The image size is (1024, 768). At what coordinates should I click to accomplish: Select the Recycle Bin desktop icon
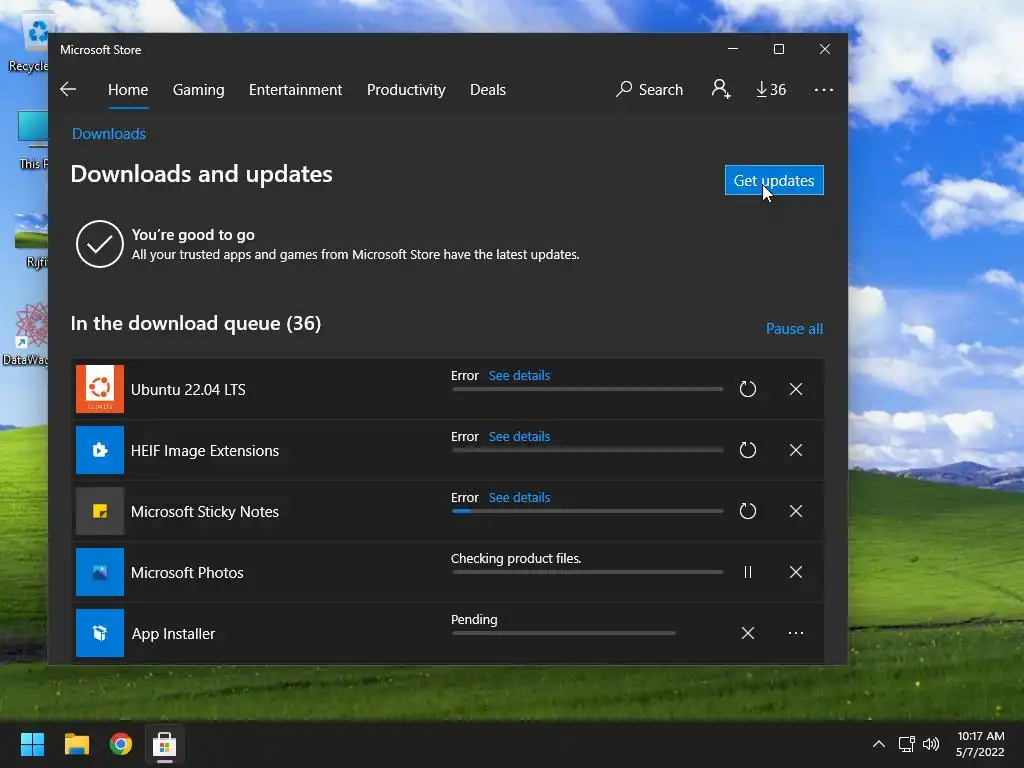(29, 44)
